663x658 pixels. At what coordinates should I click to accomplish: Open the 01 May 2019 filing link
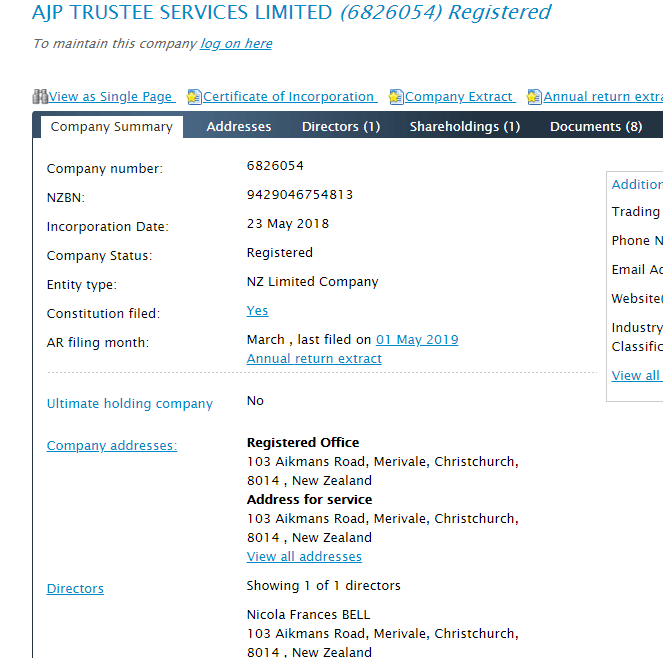(x=417, y=340)
